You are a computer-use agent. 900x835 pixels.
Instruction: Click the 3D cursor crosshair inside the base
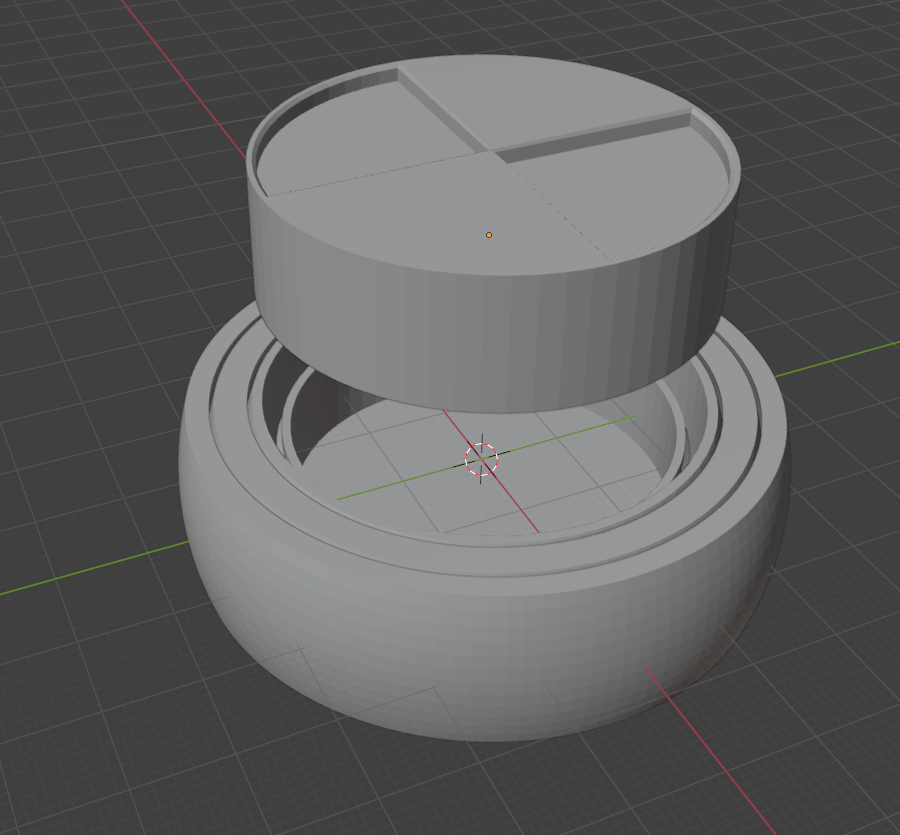coord(481,459)
